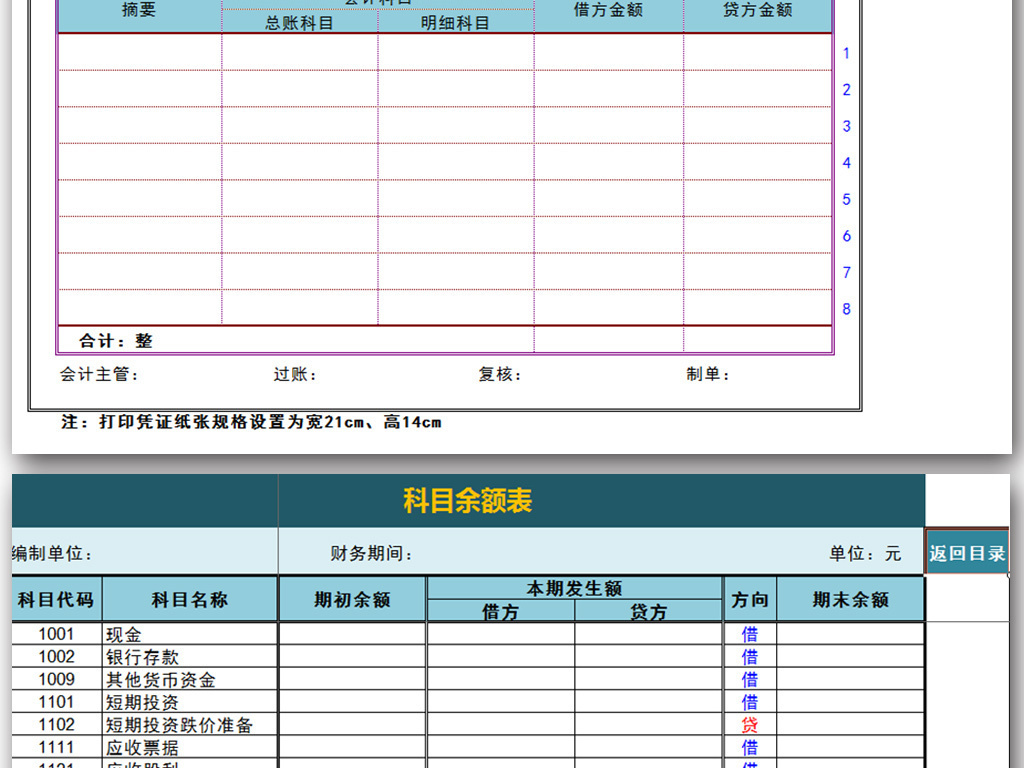Select the 期初余额 column header
This screenshot has height=768, width=1024.
pyautogui.click(x=352, y=599)
